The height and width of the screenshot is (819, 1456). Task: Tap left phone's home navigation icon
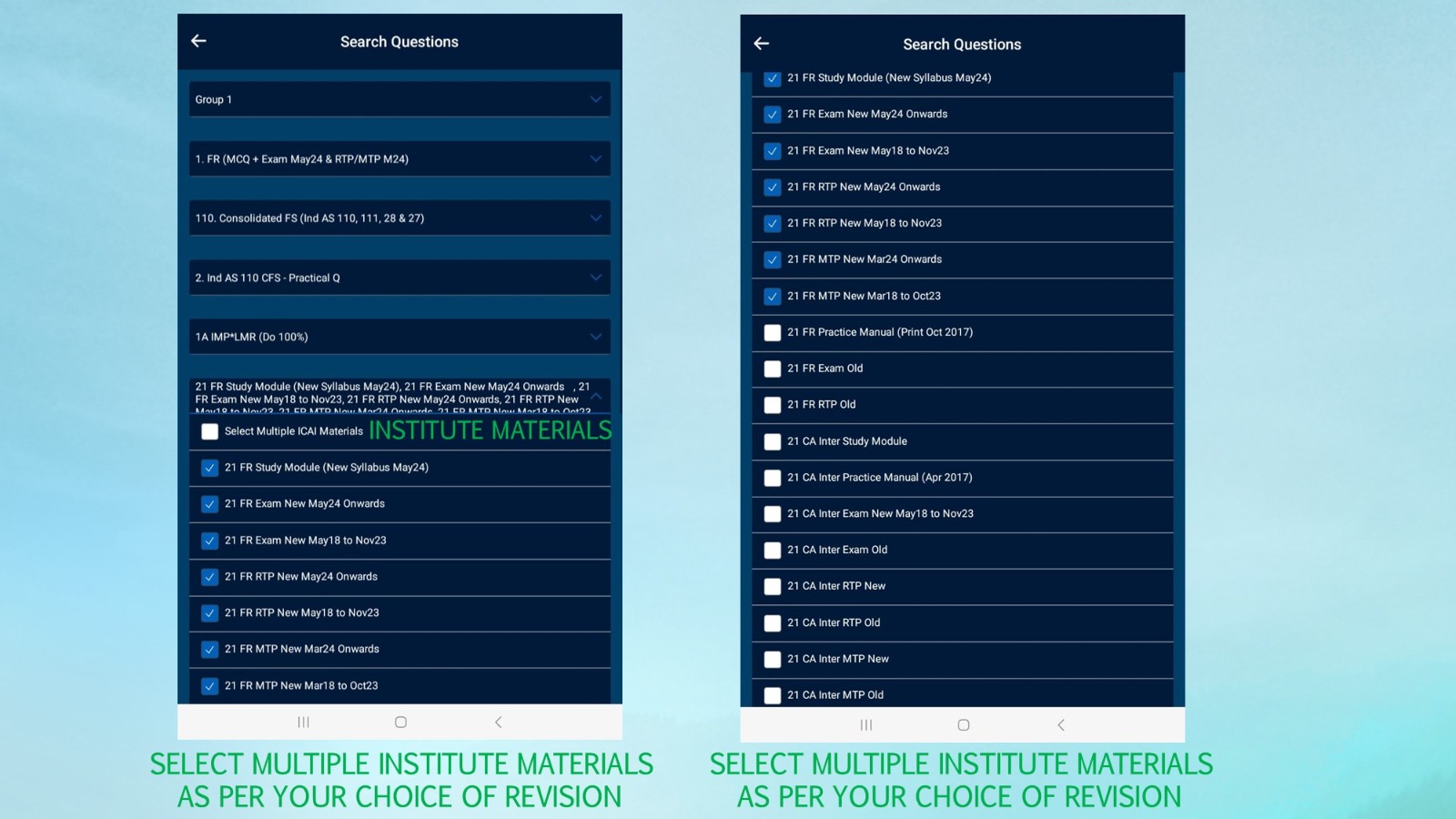point(400,722)
